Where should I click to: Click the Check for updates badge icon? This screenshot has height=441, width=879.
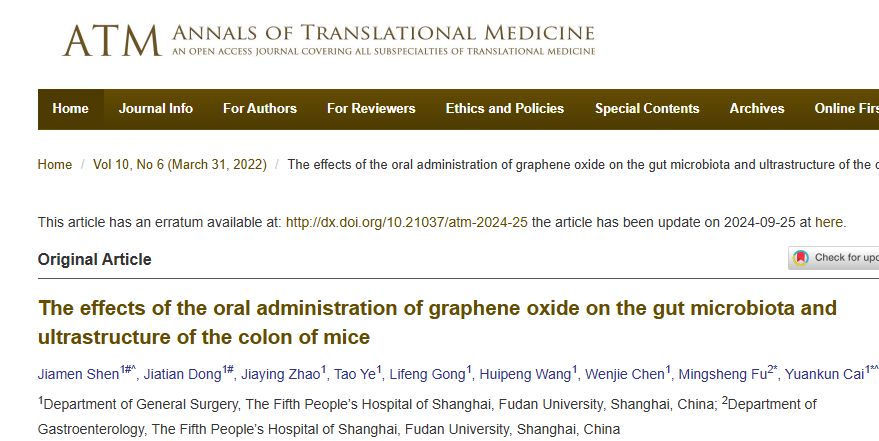(801, 258)
